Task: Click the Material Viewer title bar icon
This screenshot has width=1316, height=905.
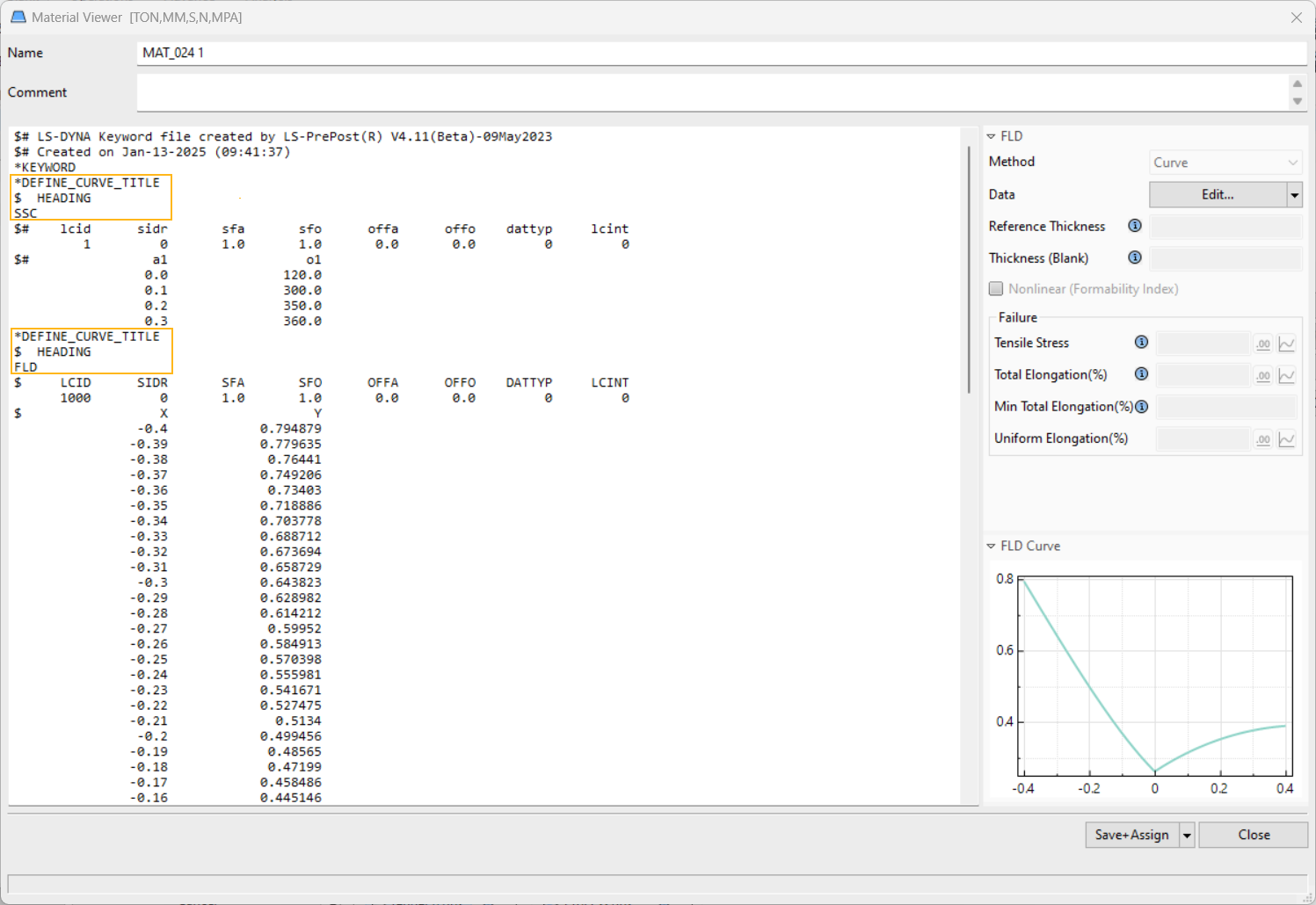Action: point(18,17)
